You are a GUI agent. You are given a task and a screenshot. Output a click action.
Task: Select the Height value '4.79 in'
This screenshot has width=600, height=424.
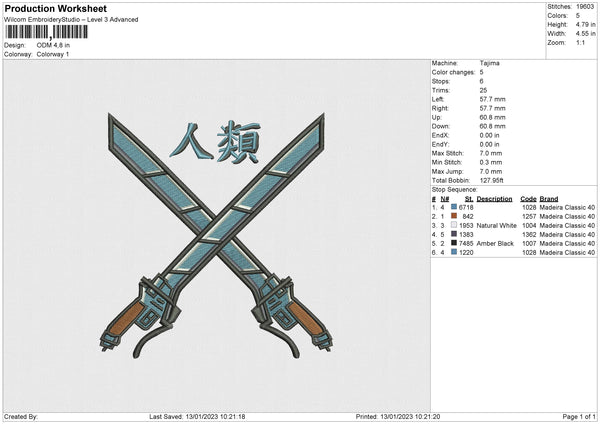click(585, 24)
